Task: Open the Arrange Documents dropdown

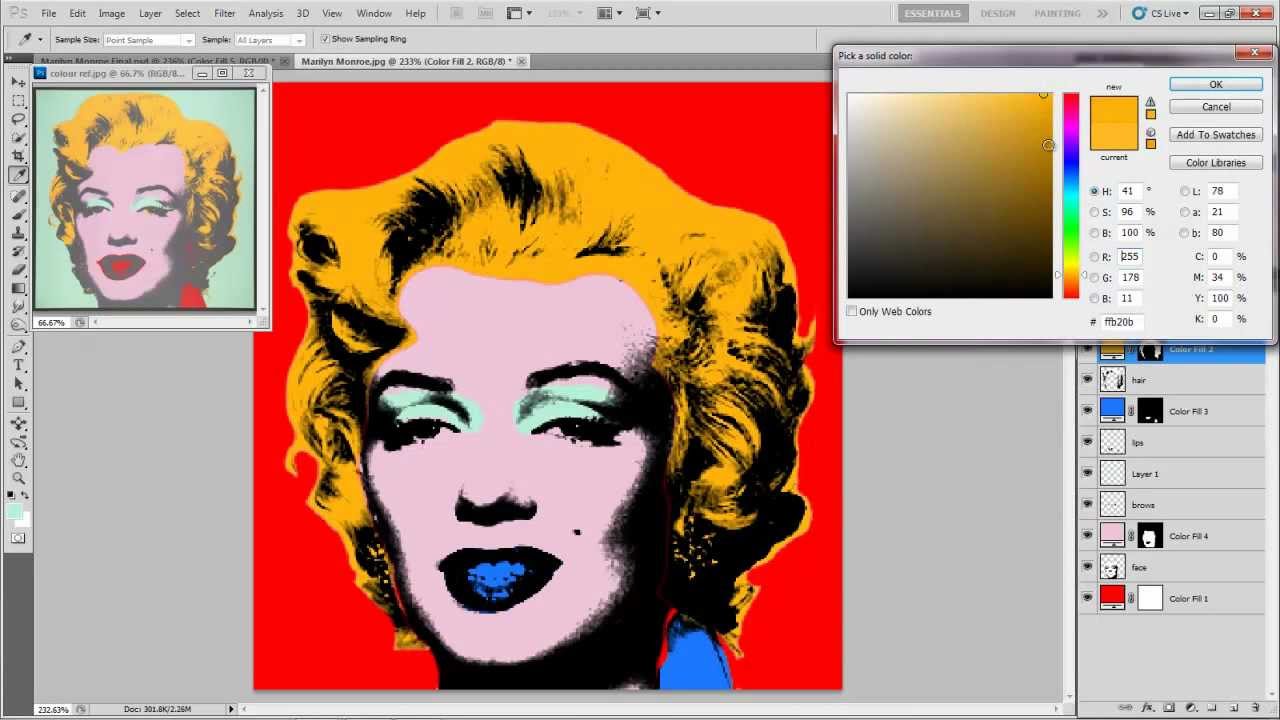Action: pyautogui.click(x=610, y=13)
